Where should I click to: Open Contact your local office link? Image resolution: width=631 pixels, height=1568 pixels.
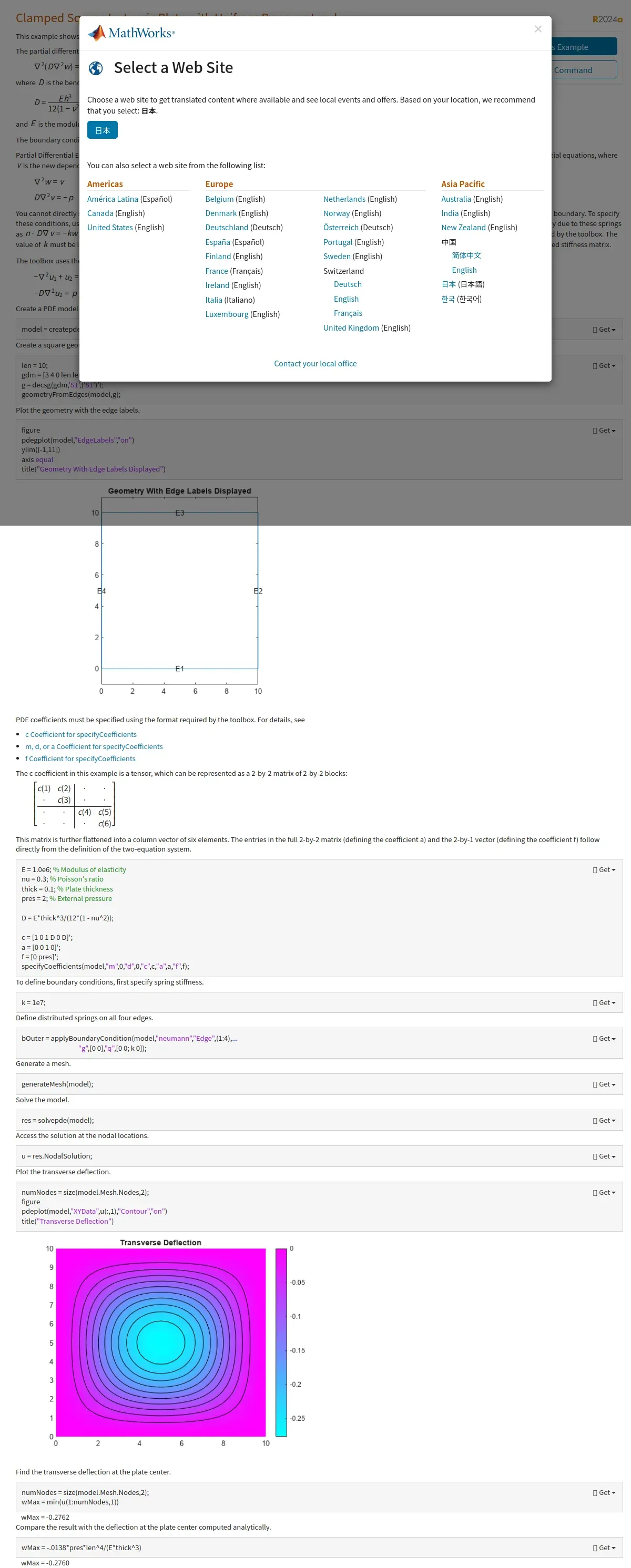click(315, 363)
